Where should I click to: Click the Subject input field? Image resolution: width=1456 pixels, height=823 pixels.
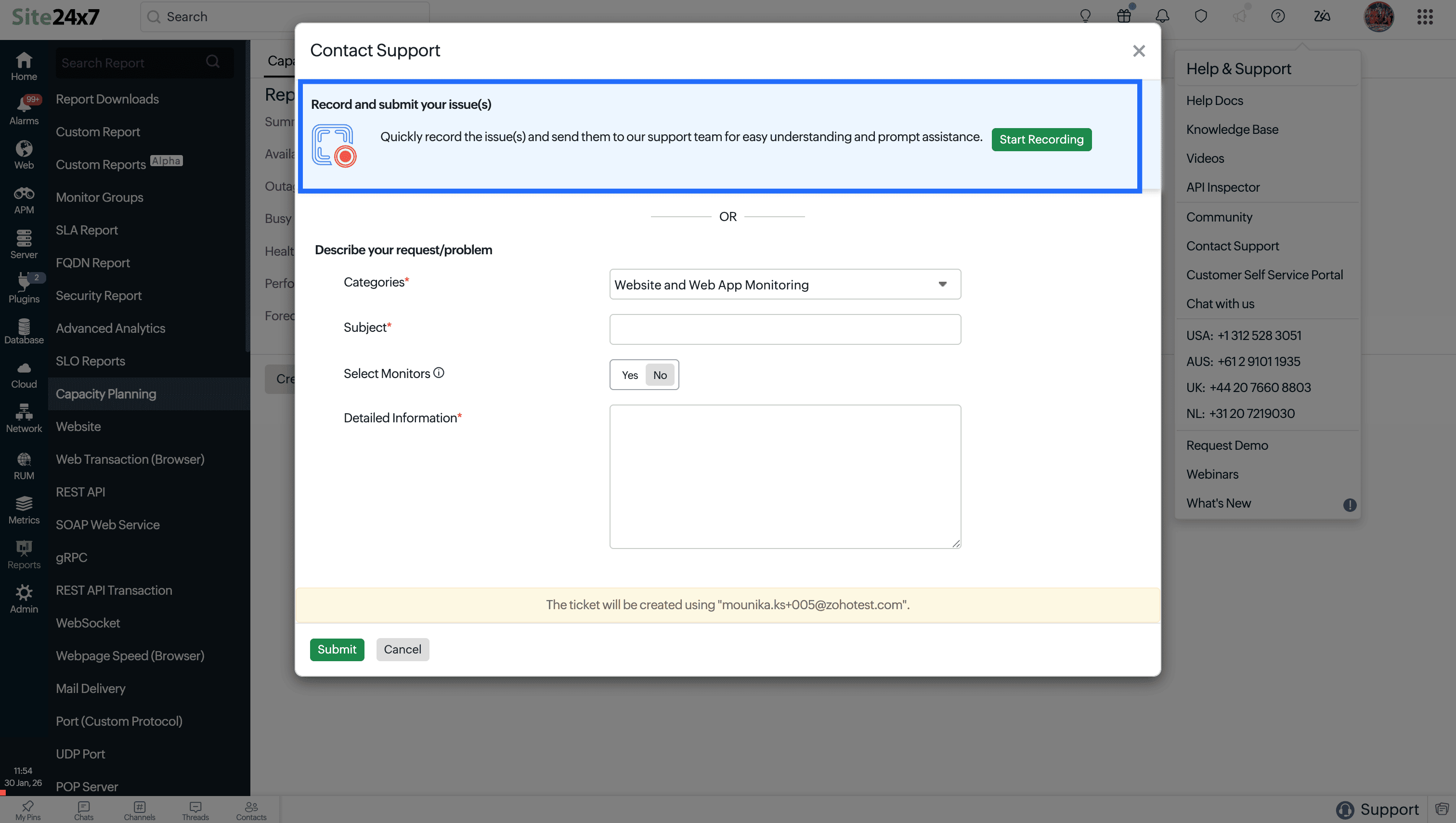coord(784,329)
